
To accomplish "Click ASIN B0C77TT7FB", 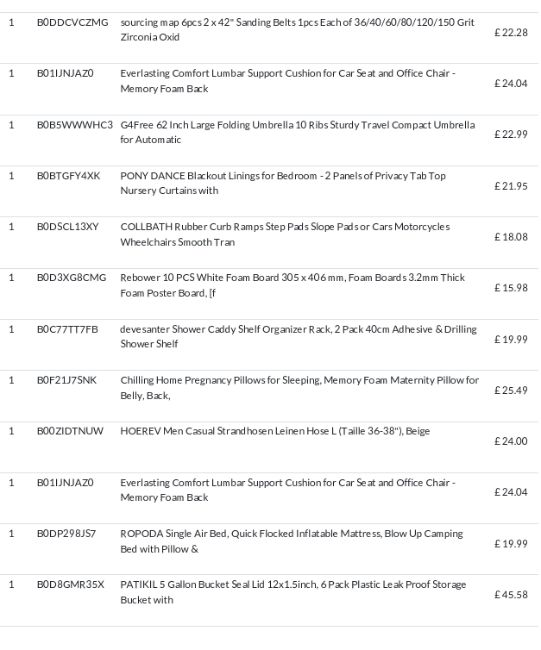I will click(x=67, y=330).
